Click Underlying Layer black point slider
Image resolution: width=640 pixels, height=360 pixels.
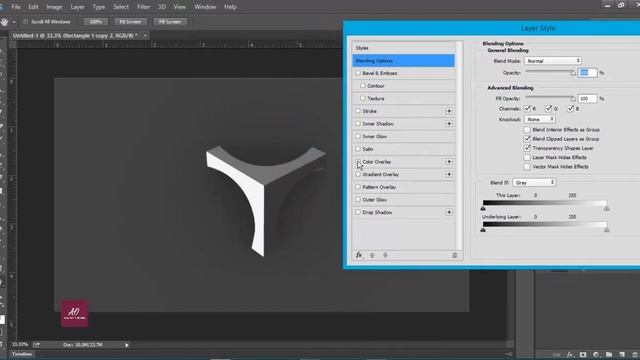point(483,230)
